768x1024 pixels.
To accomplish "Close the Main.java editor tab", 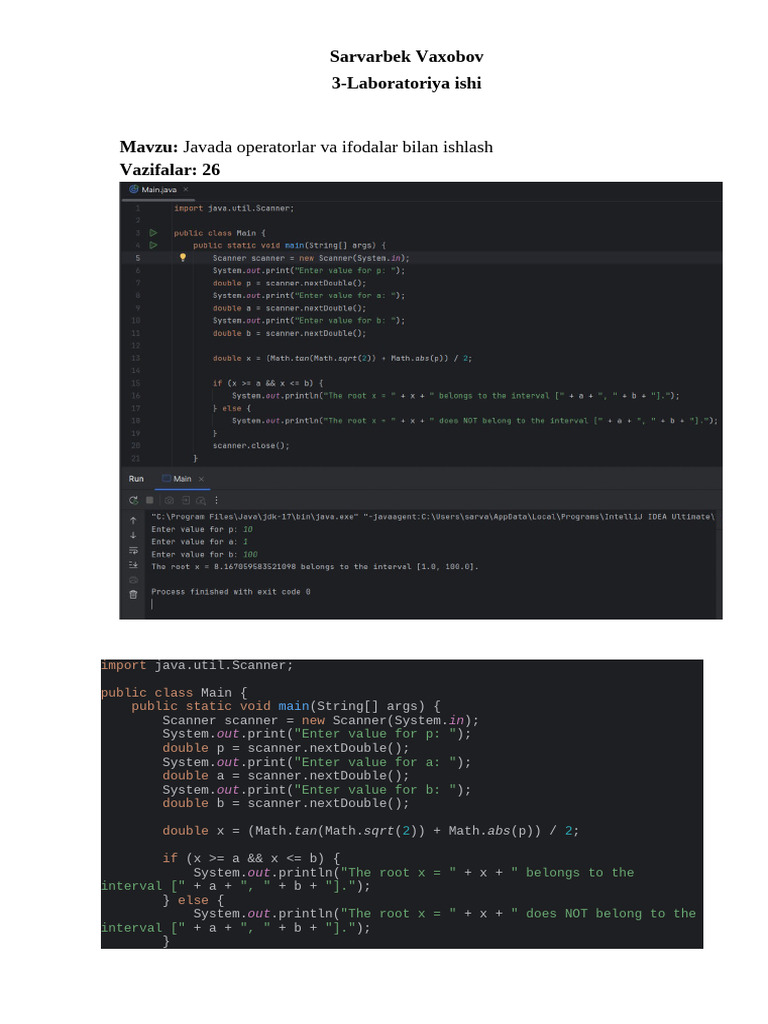I will 185,189.
